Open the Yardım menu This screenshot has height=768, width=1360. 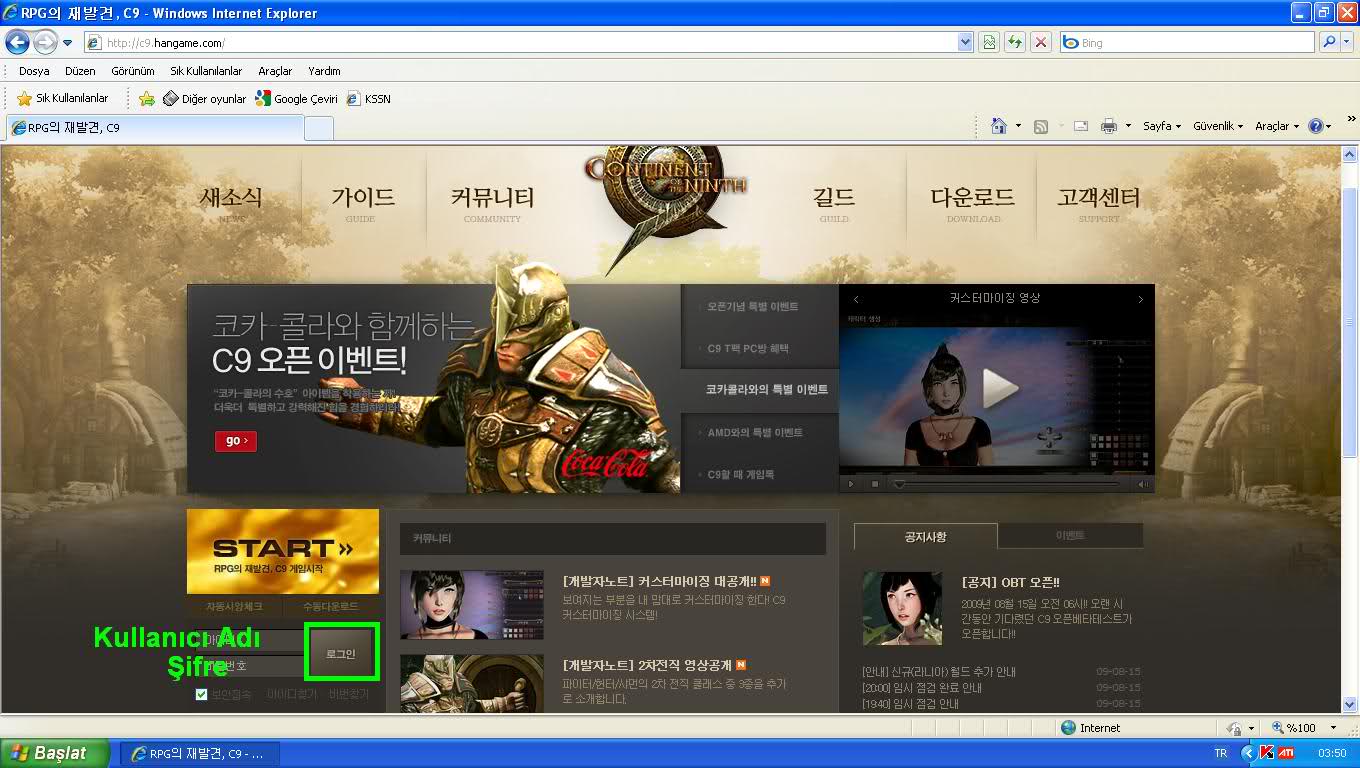(324, 71)
